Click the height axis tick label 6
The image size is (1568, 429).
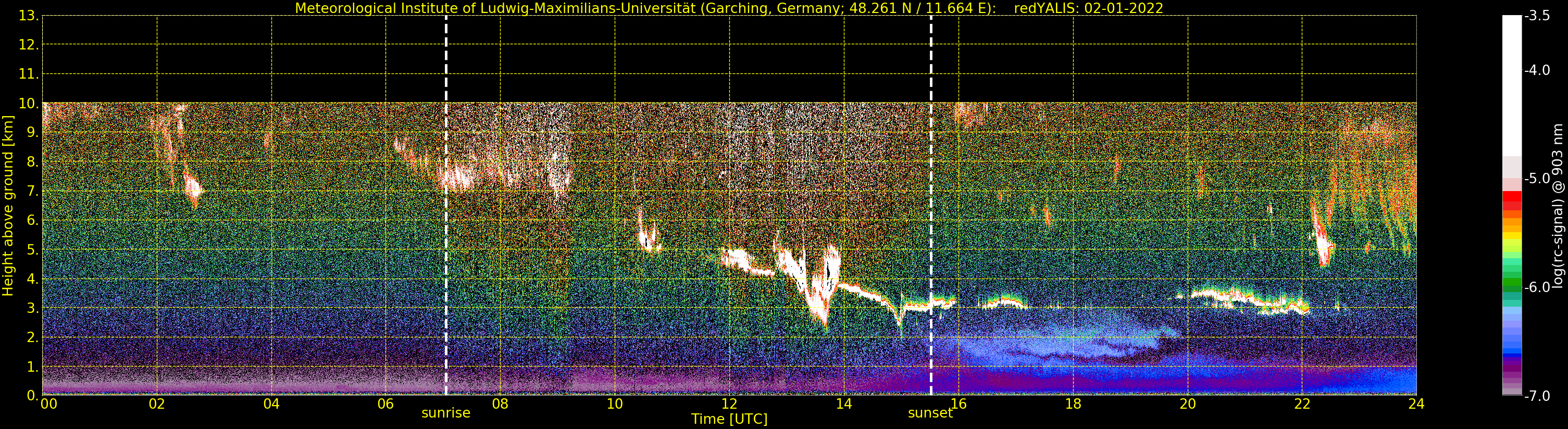pos(32,220)
